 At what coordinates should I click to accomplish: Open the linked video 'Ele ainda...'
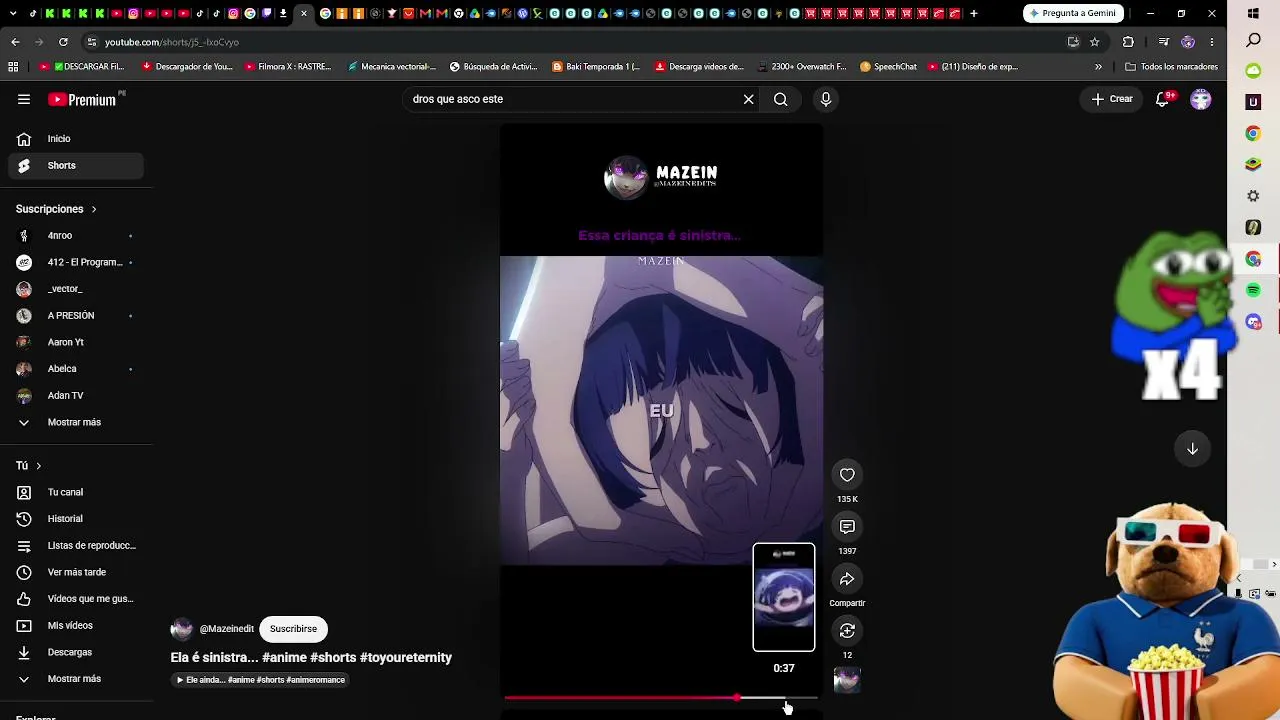point(261,680)
